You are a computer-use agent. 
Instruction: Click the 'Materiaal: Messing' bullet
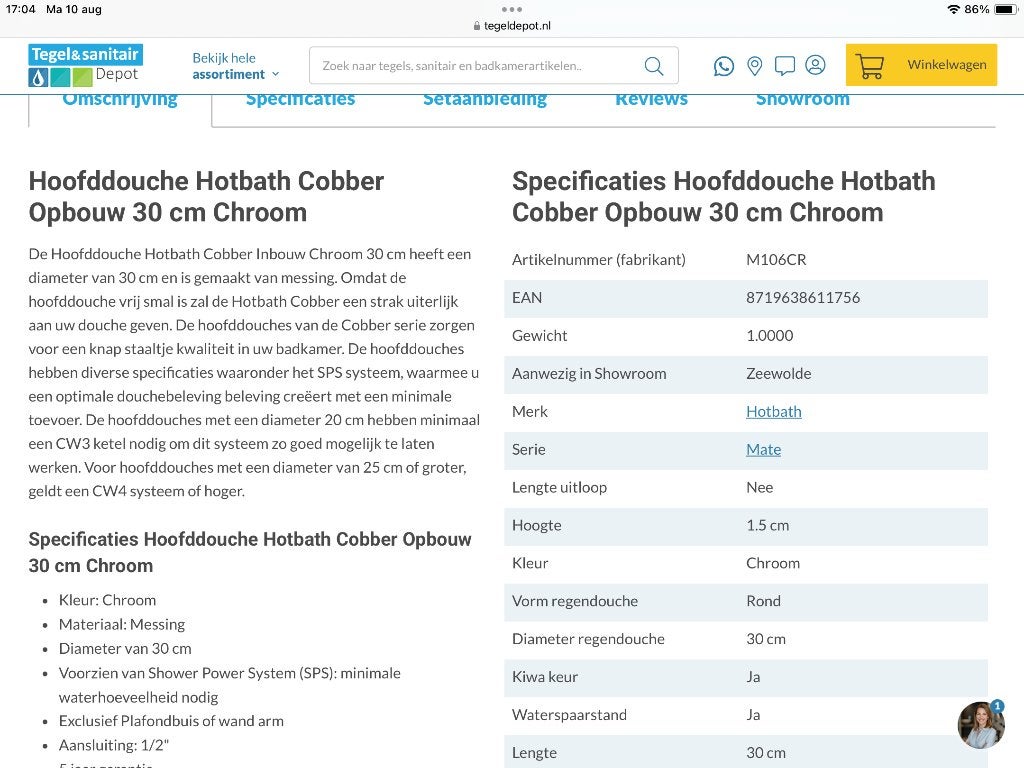122,624
